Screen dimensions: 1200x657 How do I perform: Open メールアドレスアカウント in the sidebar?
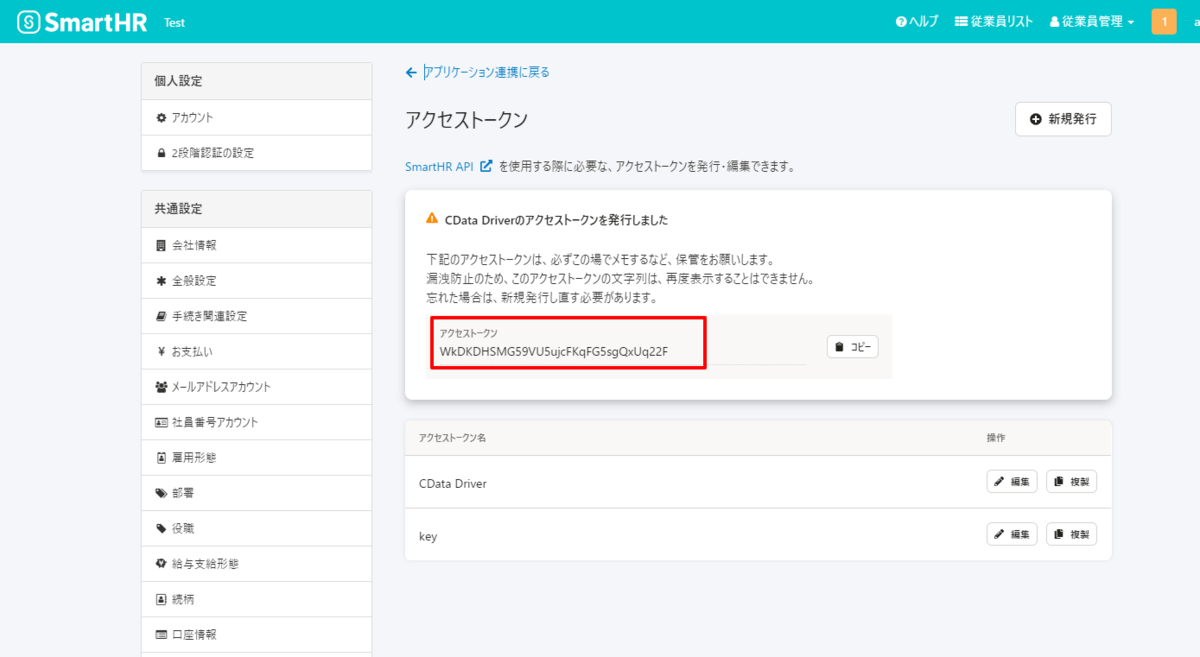pos(257,387)
